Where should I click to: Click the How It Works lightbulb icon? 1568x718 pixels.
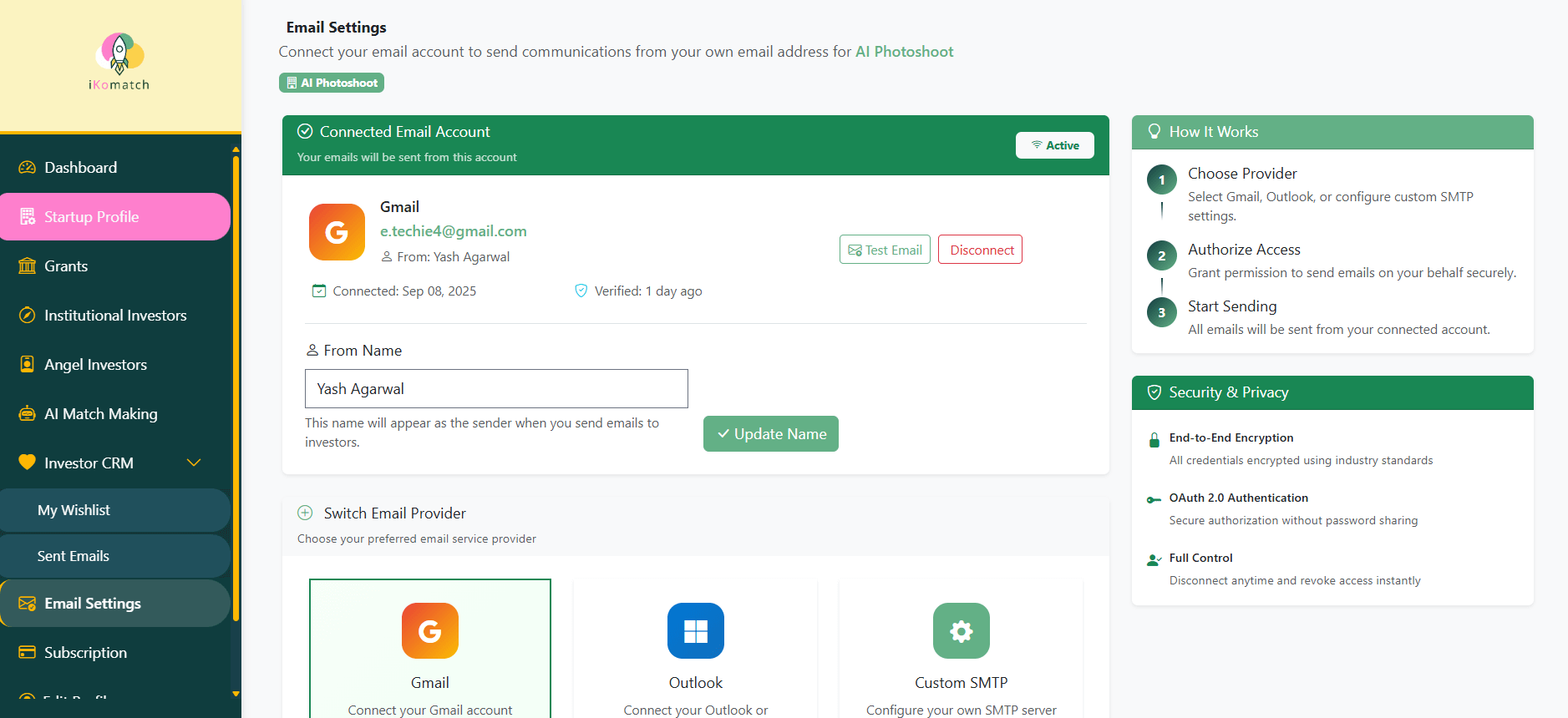click(x=1154, y=131)
